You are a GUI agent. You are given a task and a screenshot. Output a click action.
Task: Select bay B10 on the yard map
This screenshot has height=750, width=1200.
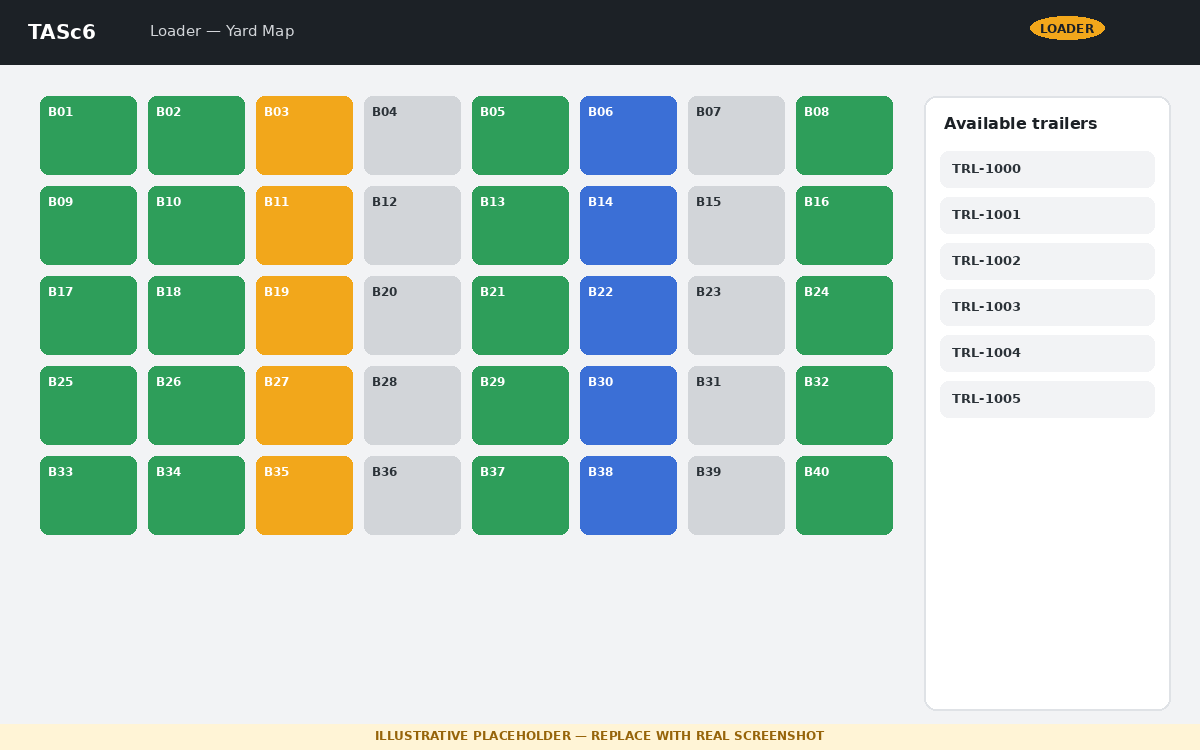point(196,226)
